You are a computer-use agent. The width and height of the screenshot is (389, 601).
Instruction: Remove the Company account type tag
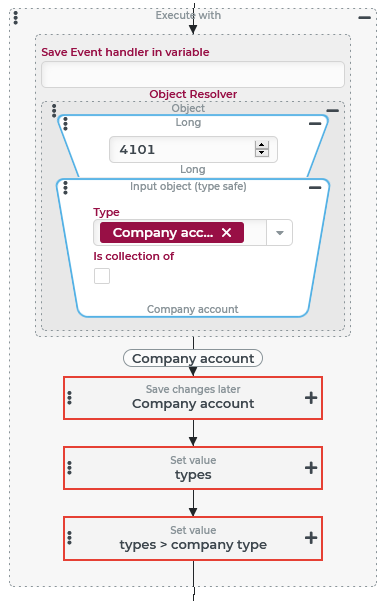[x=227, y=233]
